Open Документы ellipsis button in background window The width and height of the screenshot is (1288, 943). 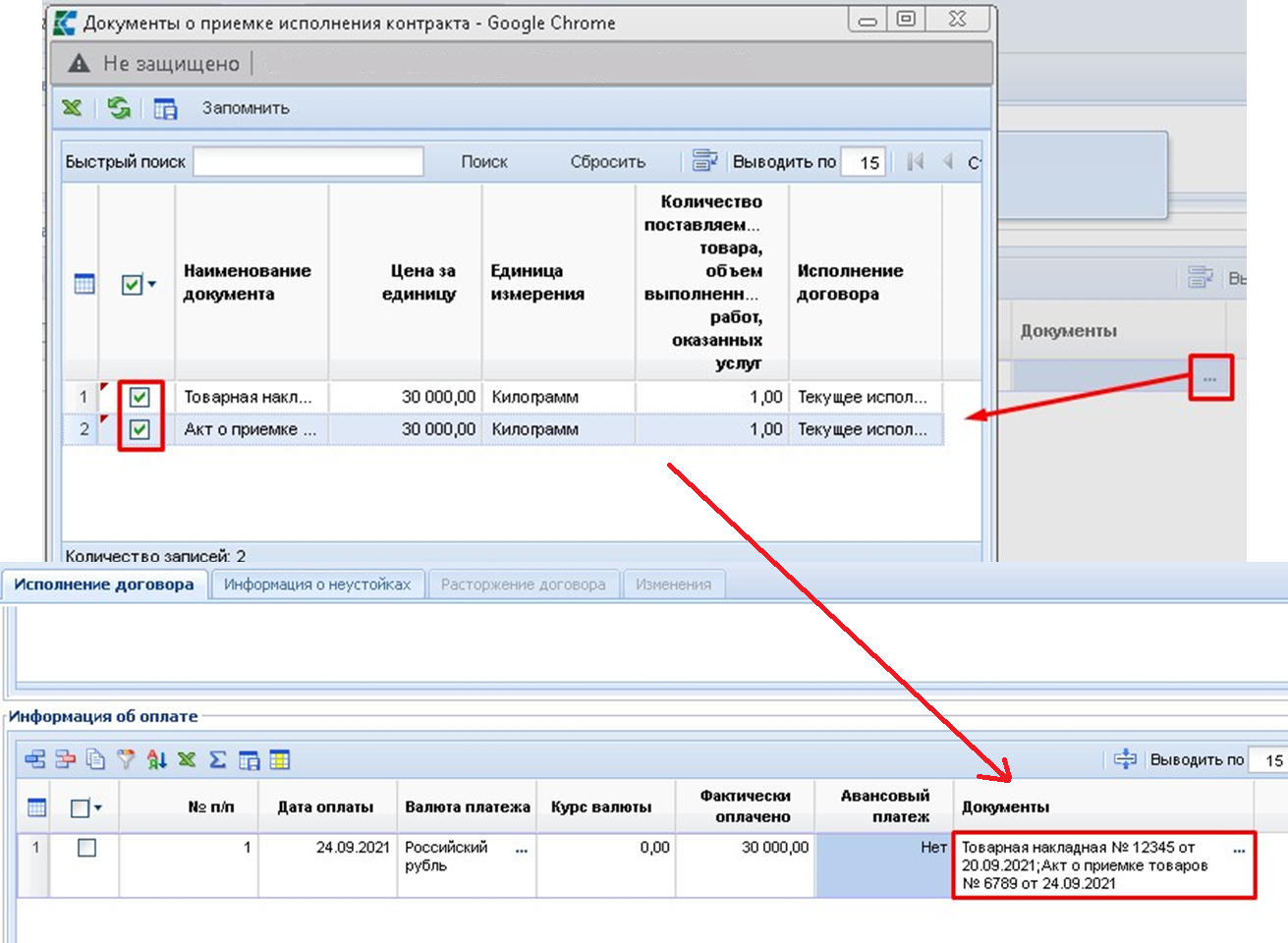1210,378
